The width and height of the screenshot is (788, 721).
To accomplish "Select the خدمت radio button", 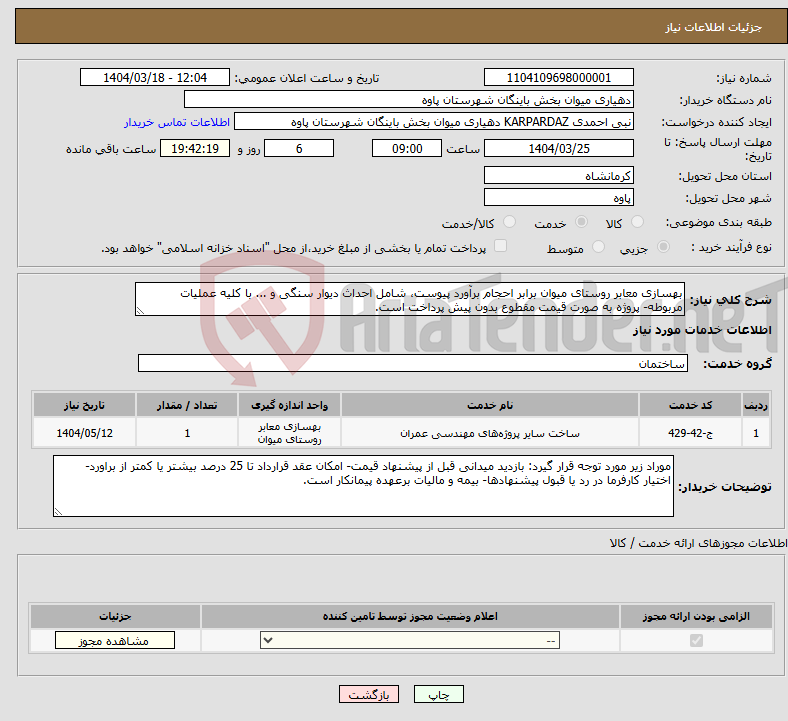I will tap(581, 222).
